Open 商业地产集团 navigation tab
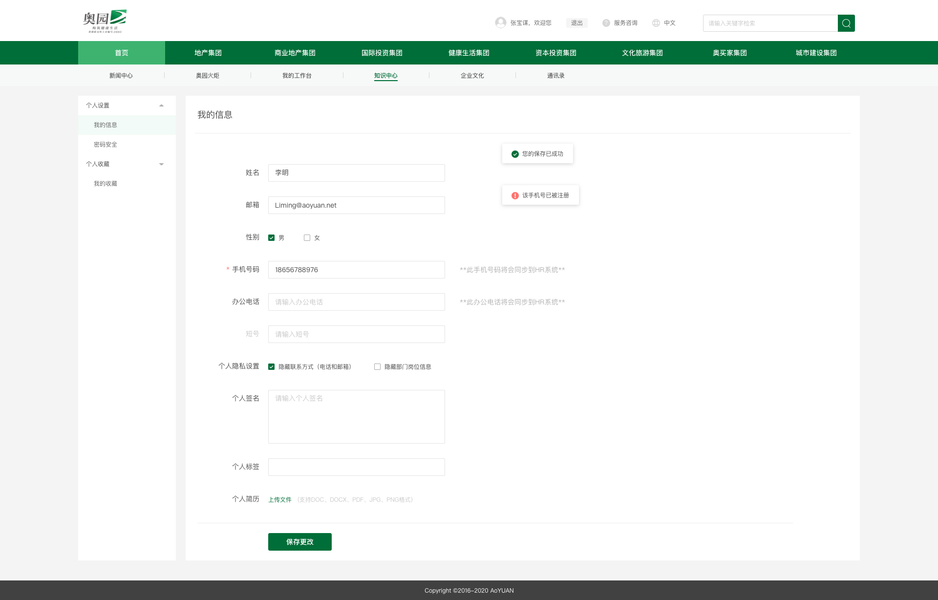938x600 pixels. [x=295, y=53]
